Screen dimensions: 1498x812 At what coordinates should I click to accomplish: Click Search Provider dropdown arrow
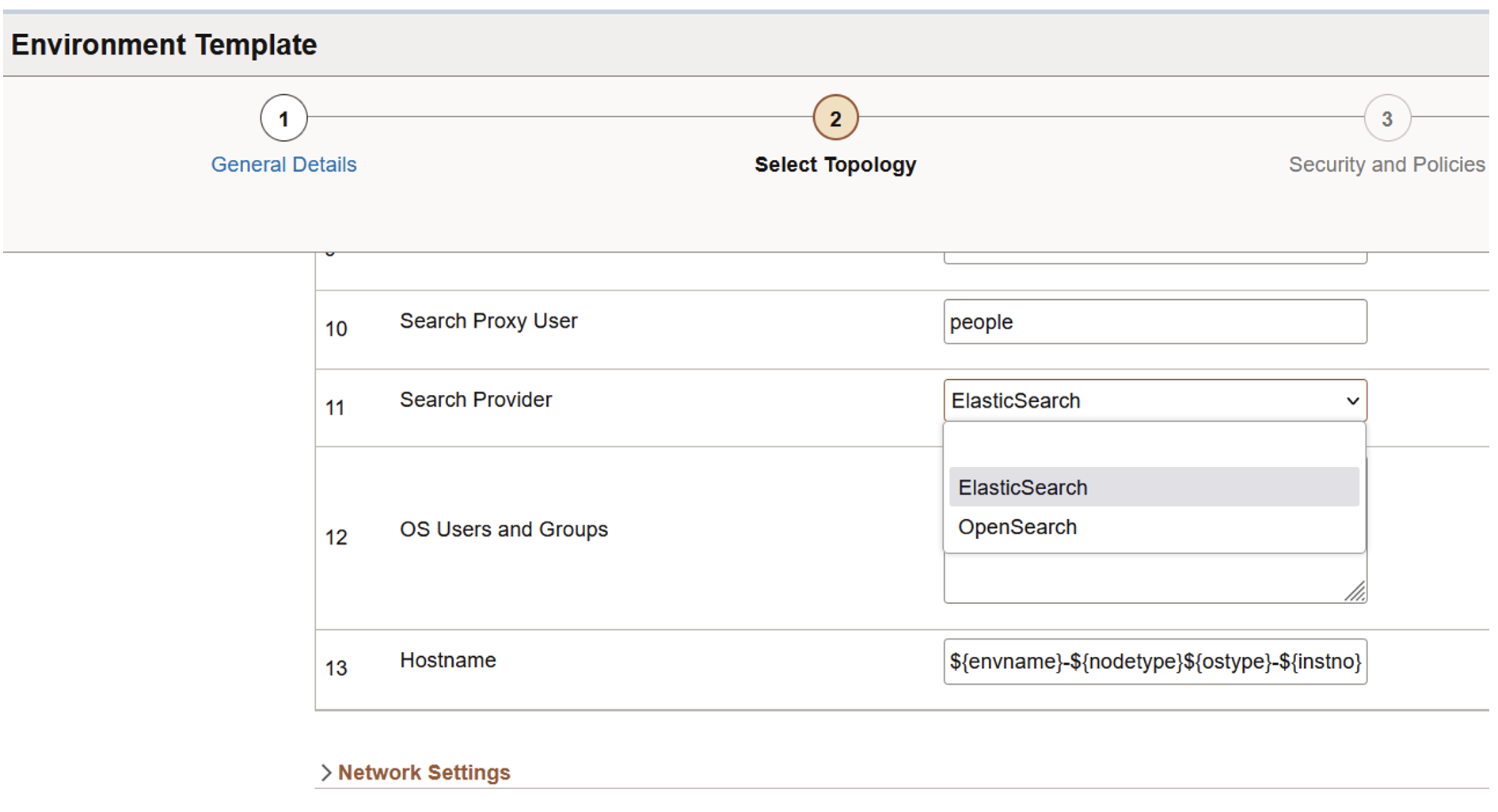point(1352,401)
